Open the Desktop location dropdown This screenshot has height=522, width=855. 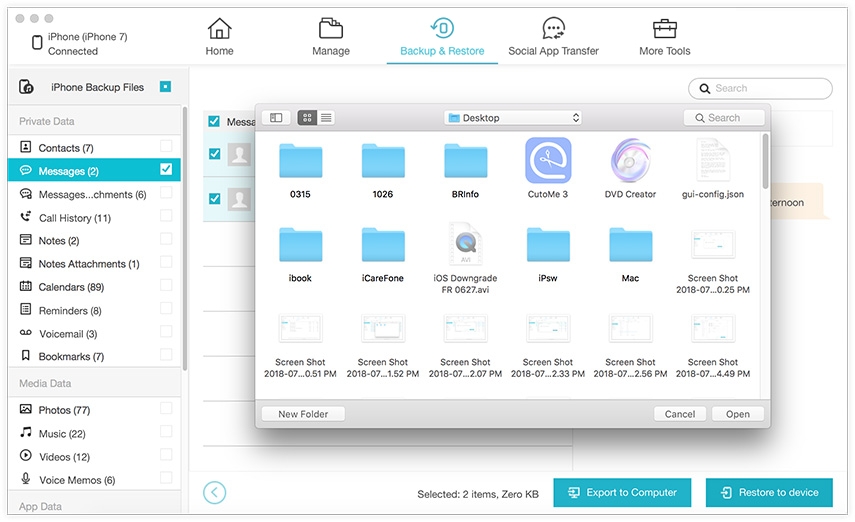click(x=513, y=117)
